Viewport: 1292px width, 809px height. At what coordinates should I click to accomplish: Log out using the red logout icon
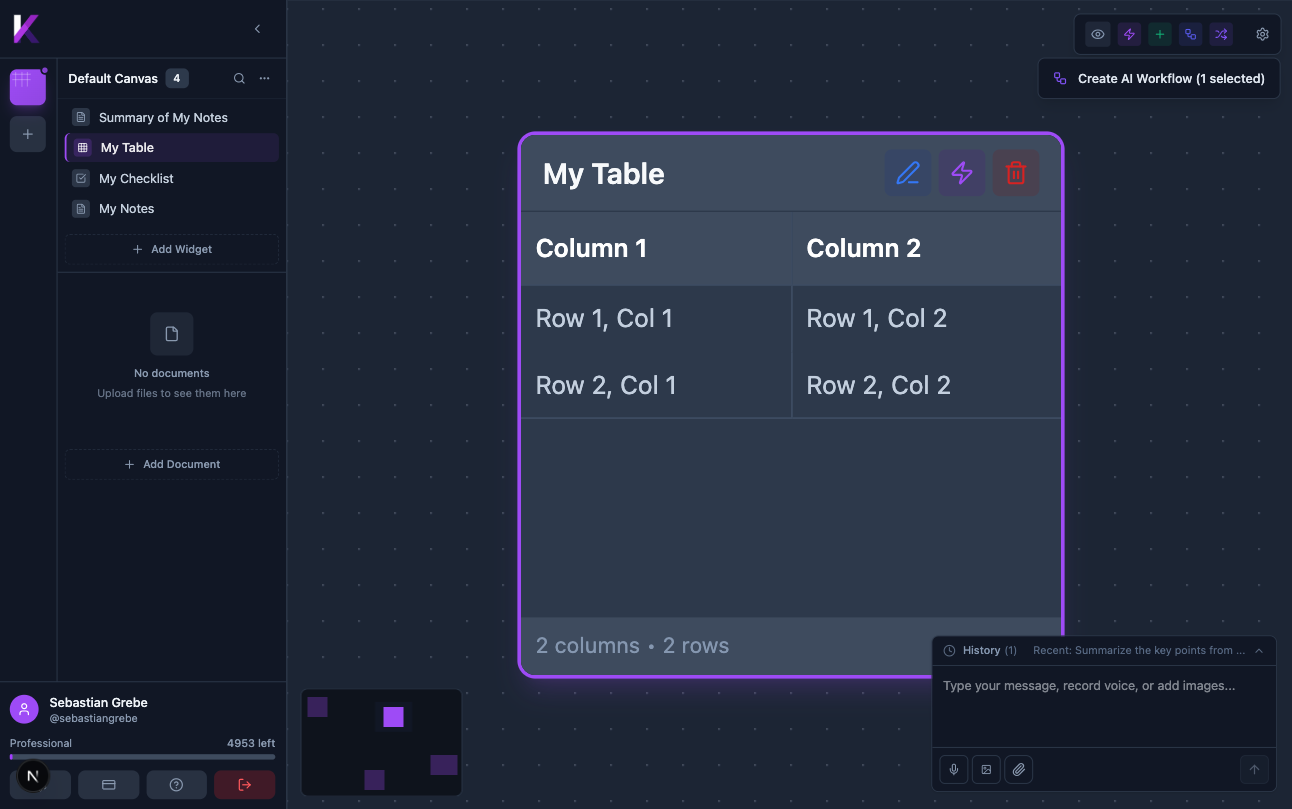pyautogui.click(x=244, y=784)
